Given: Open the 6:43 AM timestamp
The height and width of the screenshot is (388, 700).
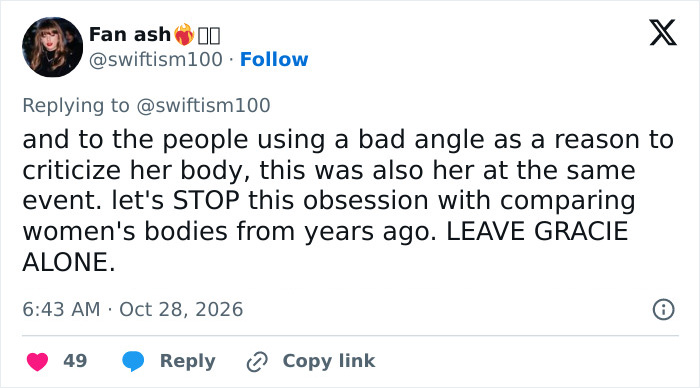Looking at the screenshot, I should (61, 309).
